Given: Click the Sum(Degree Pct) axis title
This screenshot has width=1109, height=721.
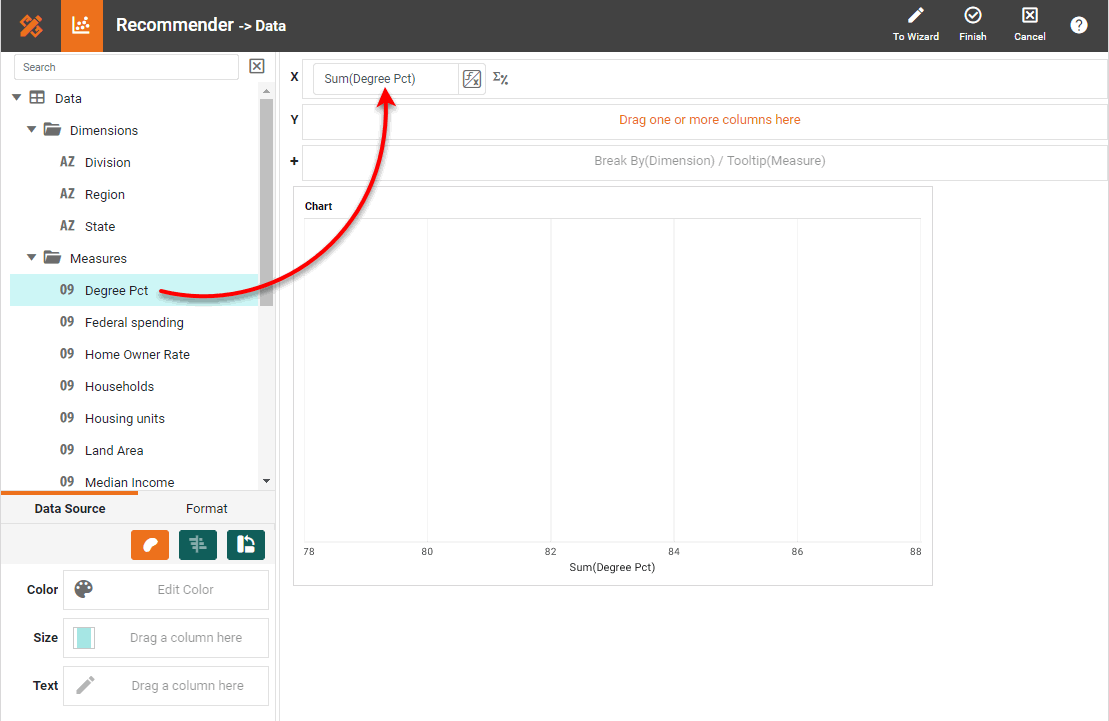Looking at the screenshot, I should tap(612, 567).
